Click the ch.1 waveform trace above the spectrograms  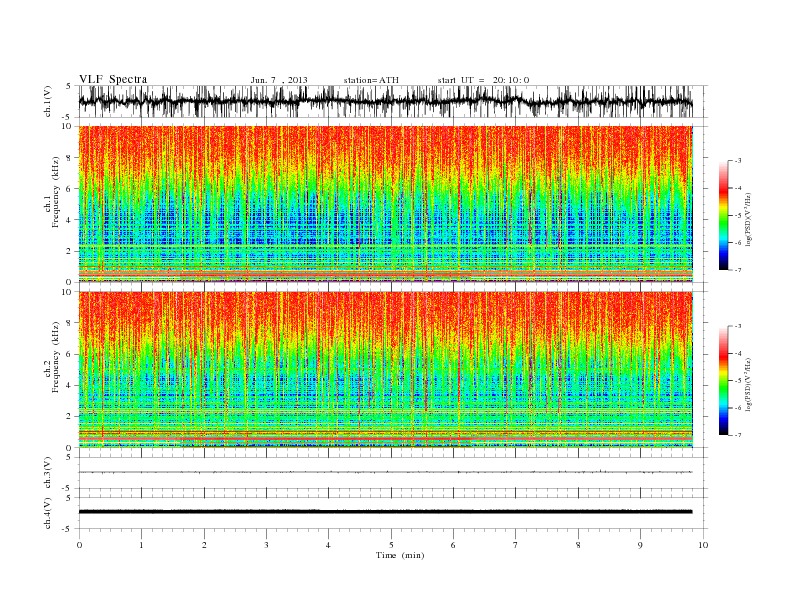pyautogui.click(x=385, y=101)
